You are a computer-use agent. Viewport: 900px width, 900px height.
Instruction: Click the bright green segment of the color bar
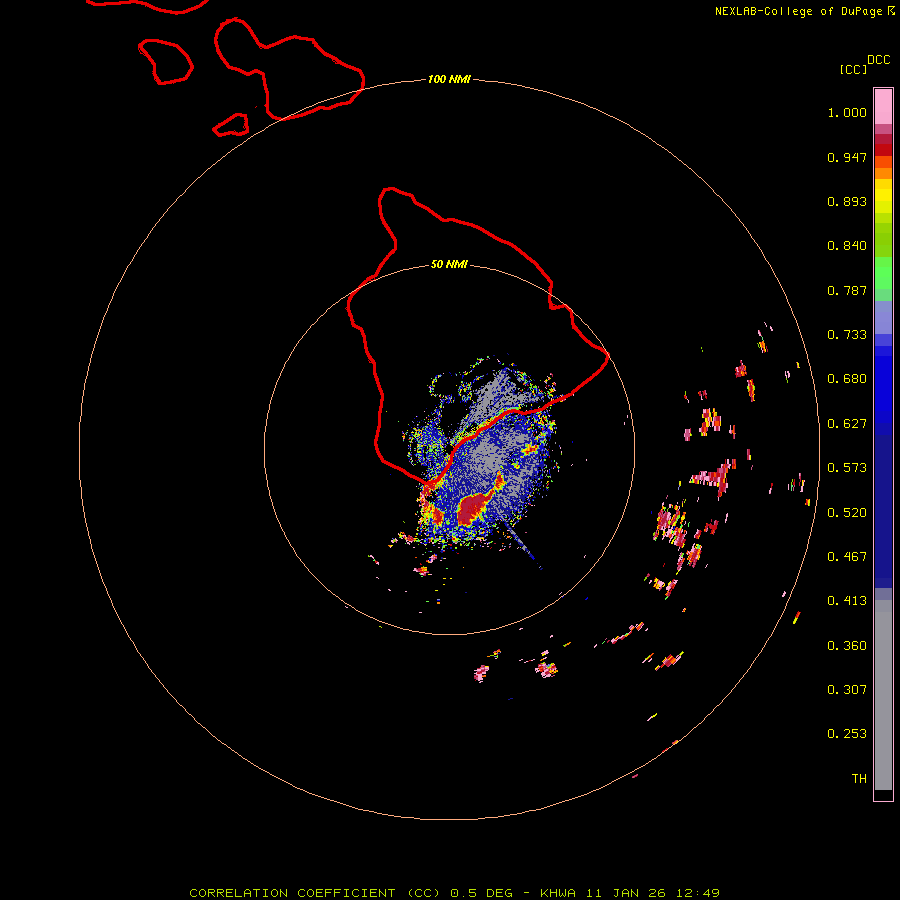coord(883,273)
